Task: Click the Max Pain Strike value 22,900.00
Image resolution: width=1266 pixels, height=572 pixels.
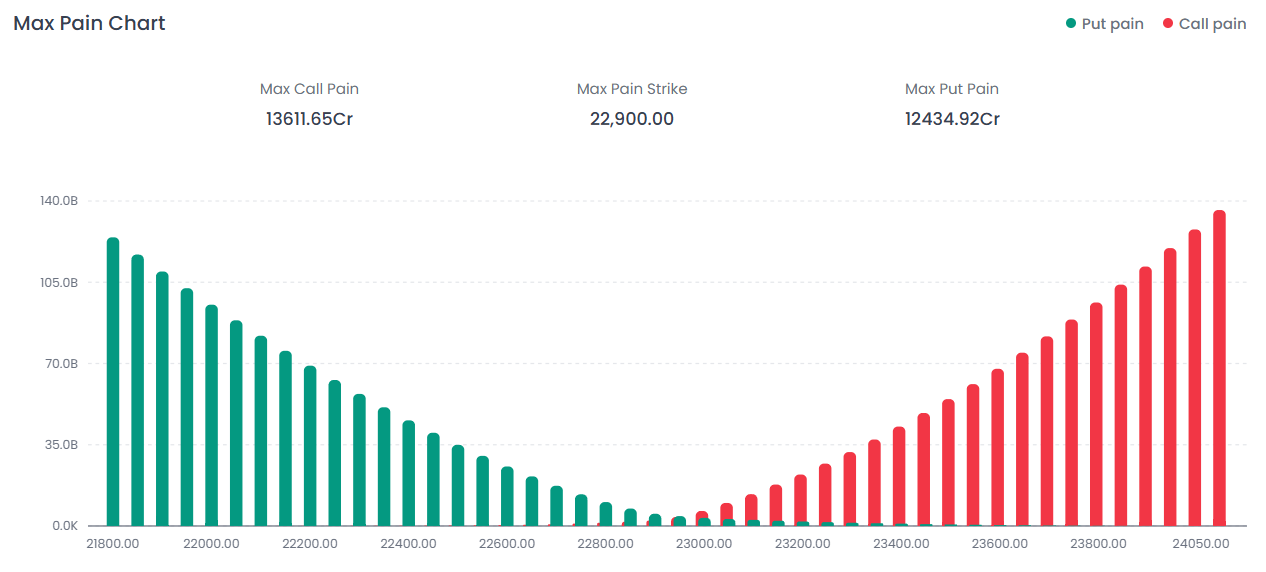Action: coord(632,119)
